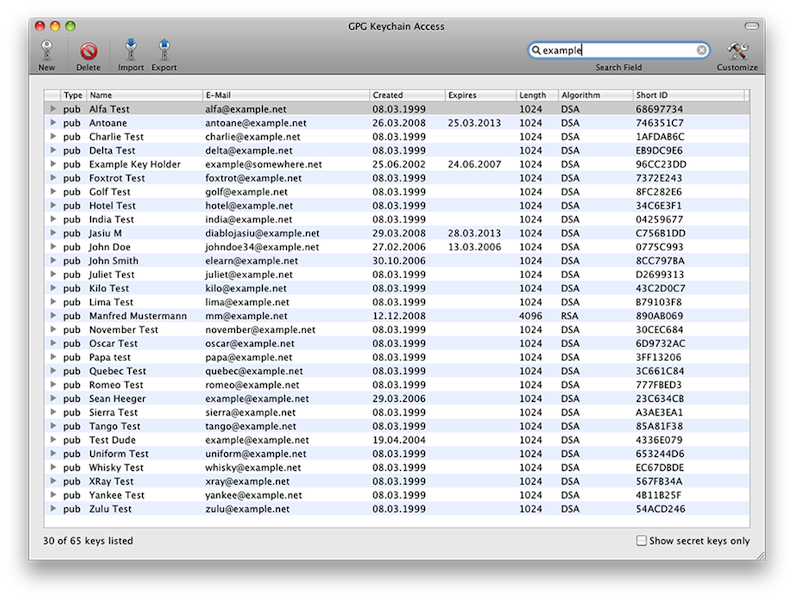The height and width of the screenshot is (600, 794).
Task: Click the Export keys toolbar icon
Action: [164, 50]
